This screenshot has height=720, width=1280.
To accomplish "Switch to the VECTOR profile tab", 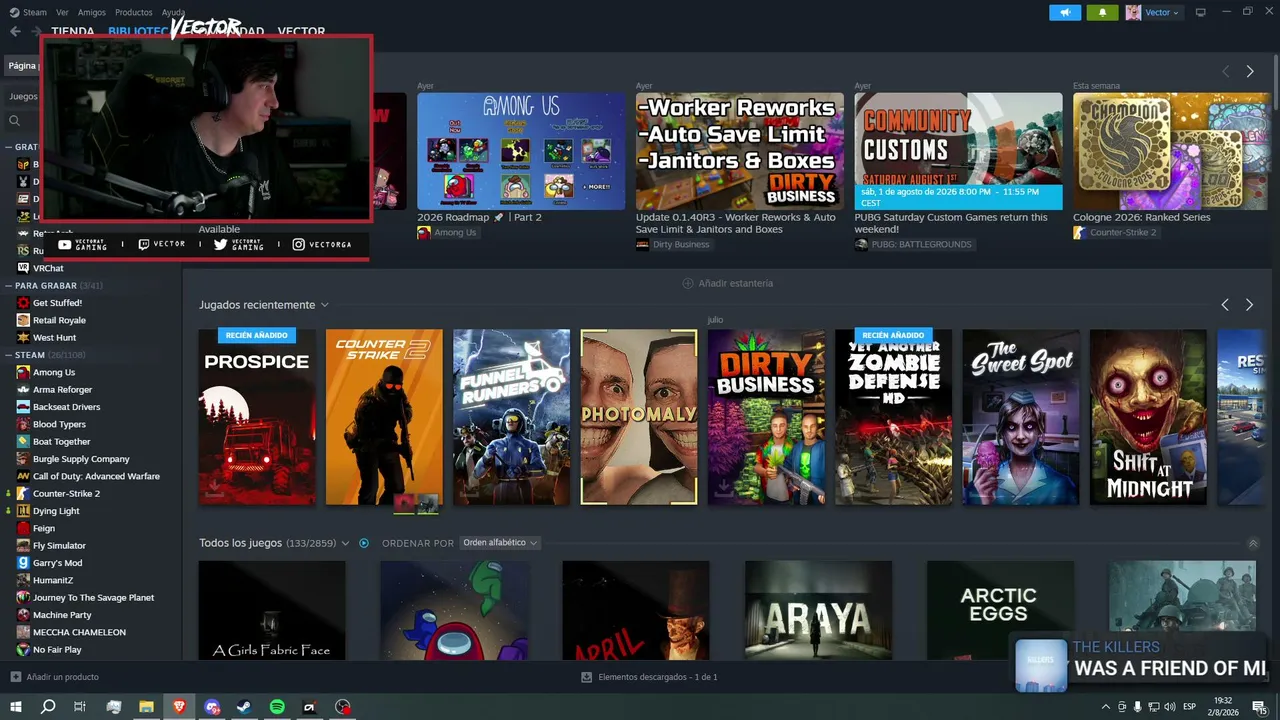I will (301, 32).
